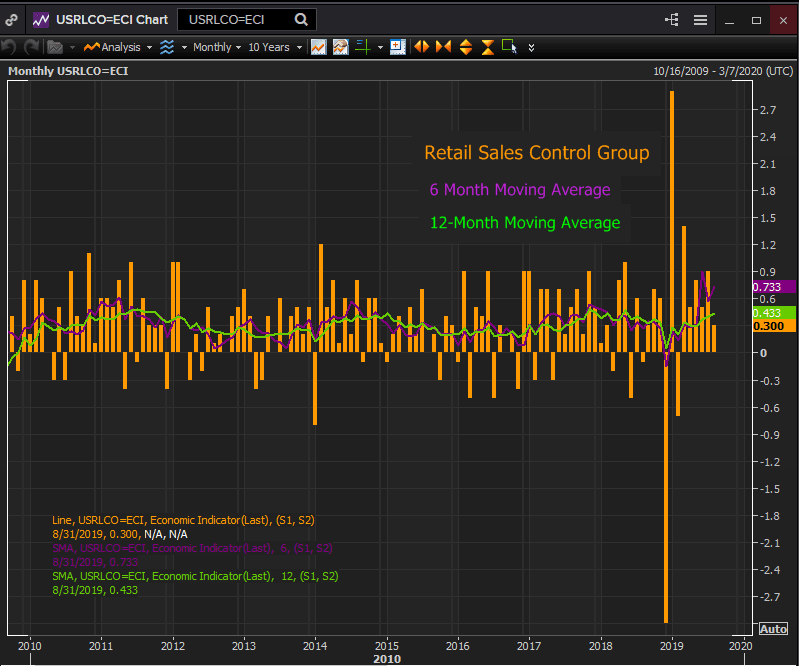Compress chart horizontally with inward arrows icon

point(443,47)
